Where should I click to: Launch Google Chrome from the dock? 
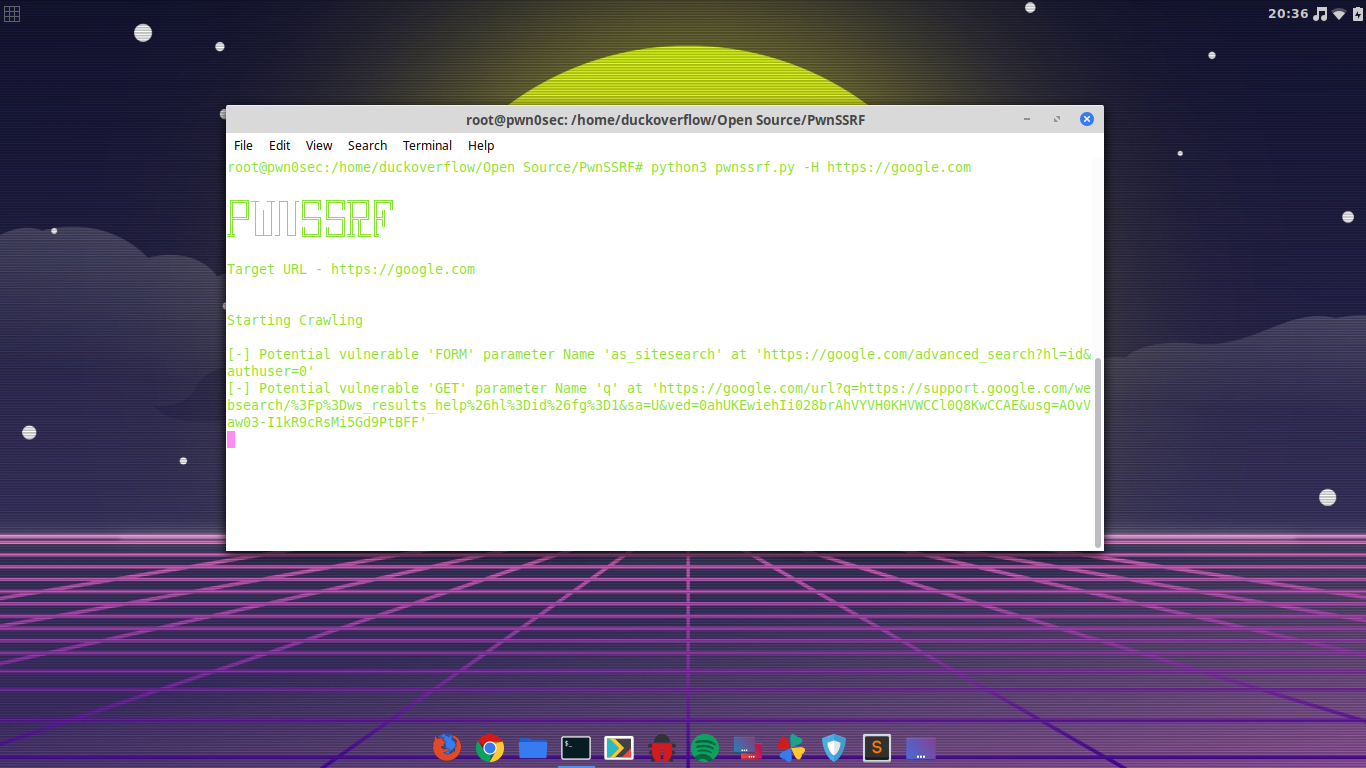[x=490, y=747]
